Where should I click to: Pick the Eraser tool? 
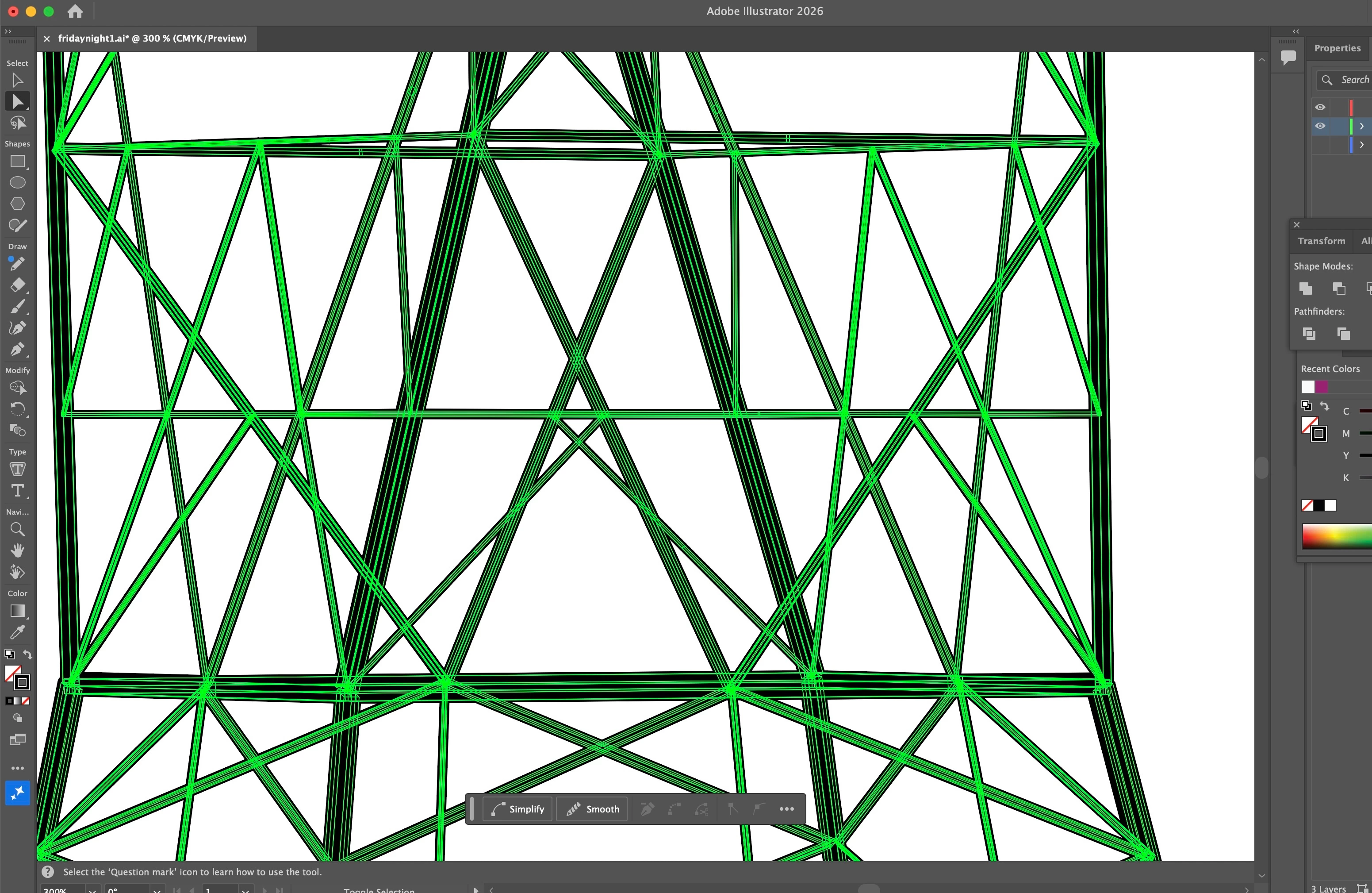point(17,285)
